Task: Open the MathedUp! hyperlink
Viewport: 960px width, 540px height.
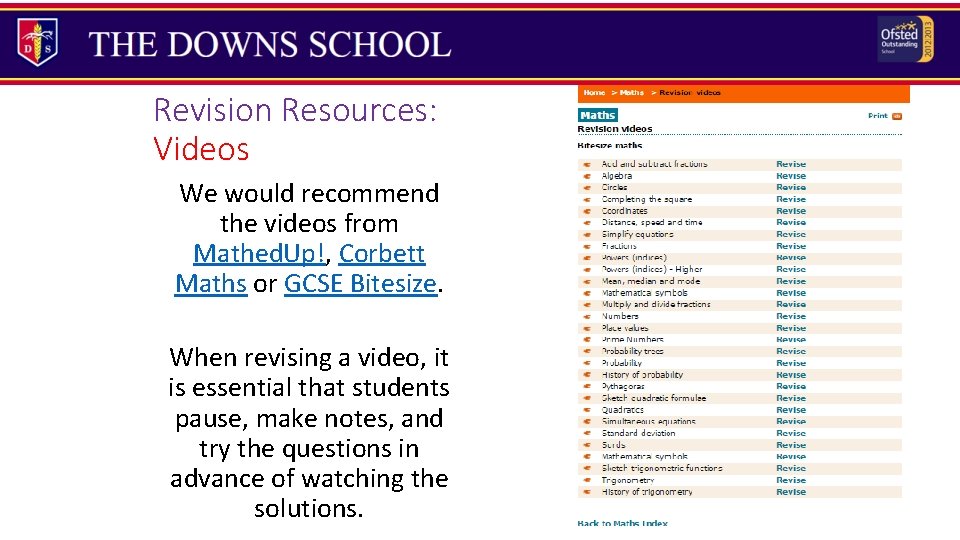Action: tap(259, 253)
